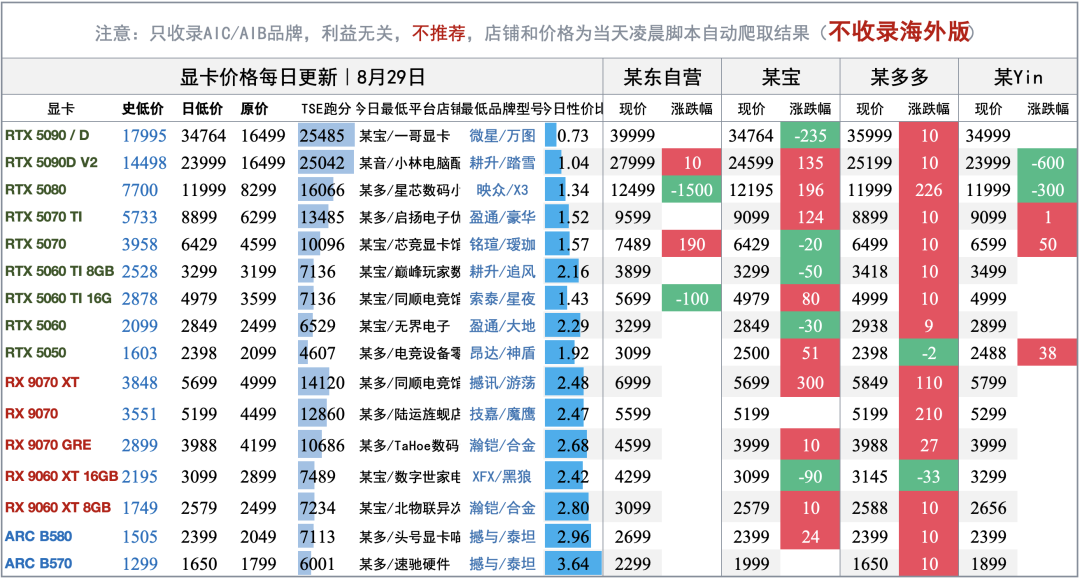
Task: Click the historic low price 1299
Action: 140,564
